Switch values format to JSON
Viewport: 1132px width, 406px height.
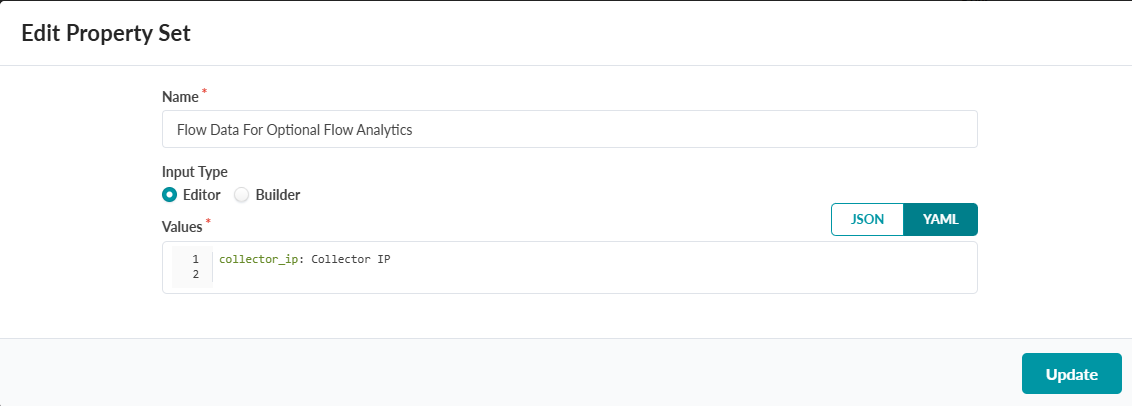tap(867, 220)
